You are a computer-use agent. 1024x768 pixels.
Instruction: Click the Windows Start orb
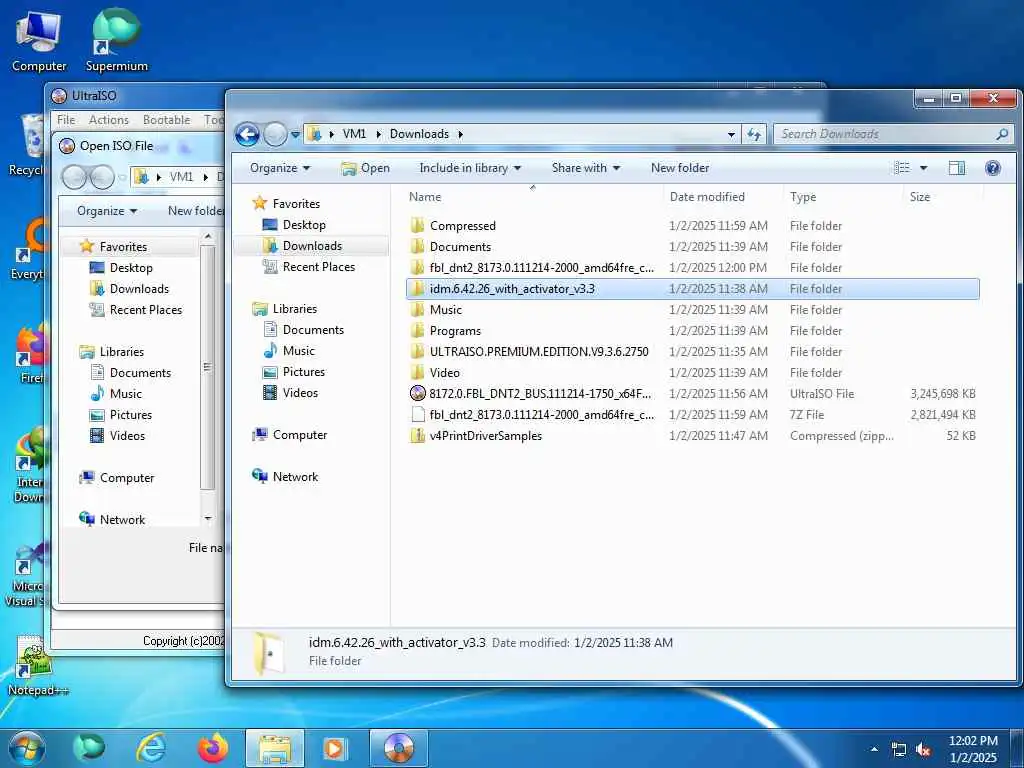(26, 748)
